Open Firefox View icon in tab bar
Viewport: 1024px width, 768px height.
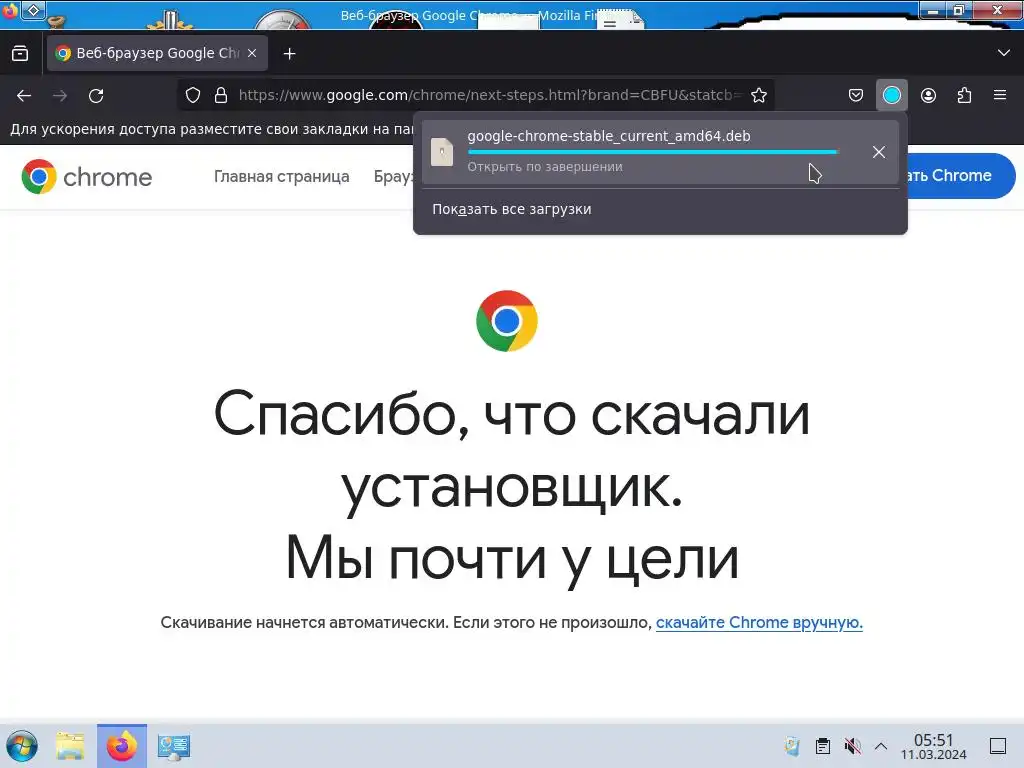(20, 54)
